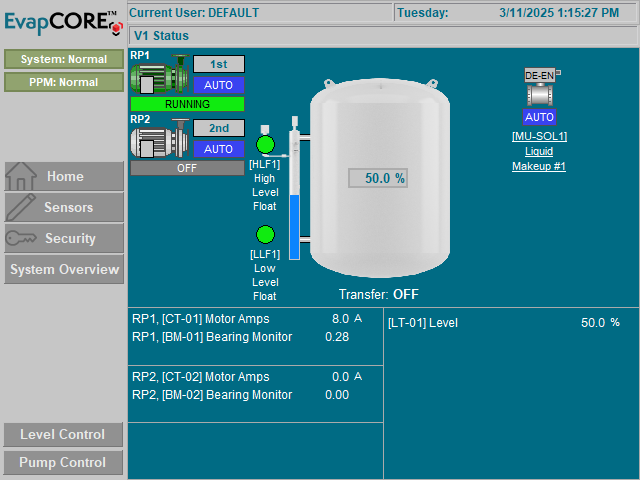Click the High Level Float label
The image size is (640, 480).
click(265, 185)
